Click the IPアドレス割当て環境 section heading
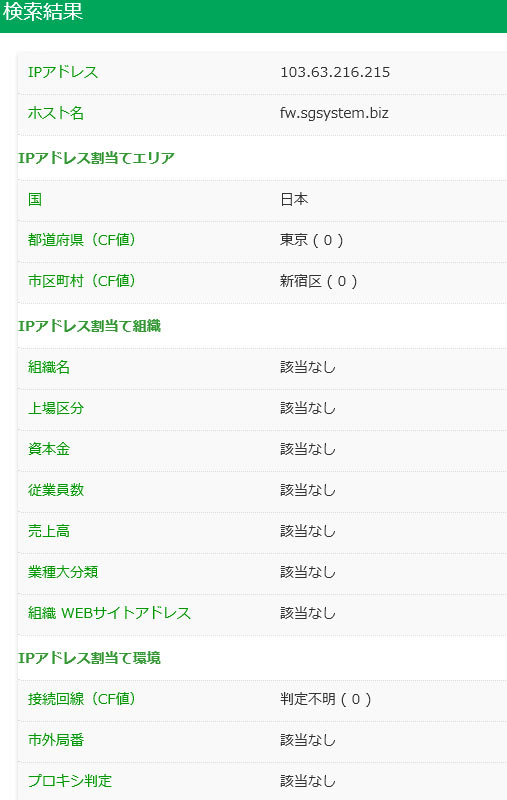Screen dimensions: 507x800 90,658
